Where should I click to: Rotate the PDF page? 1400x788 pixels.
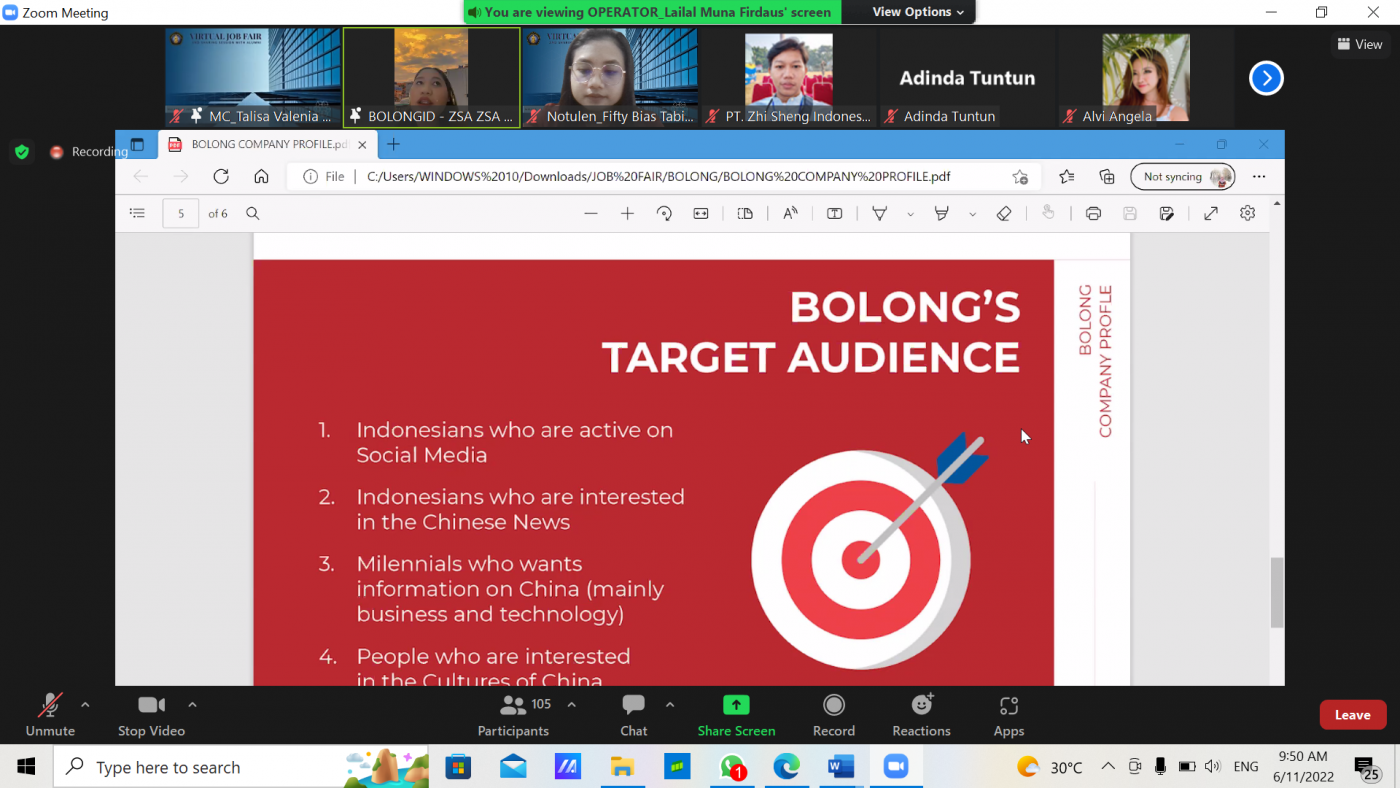click(664, 213)
